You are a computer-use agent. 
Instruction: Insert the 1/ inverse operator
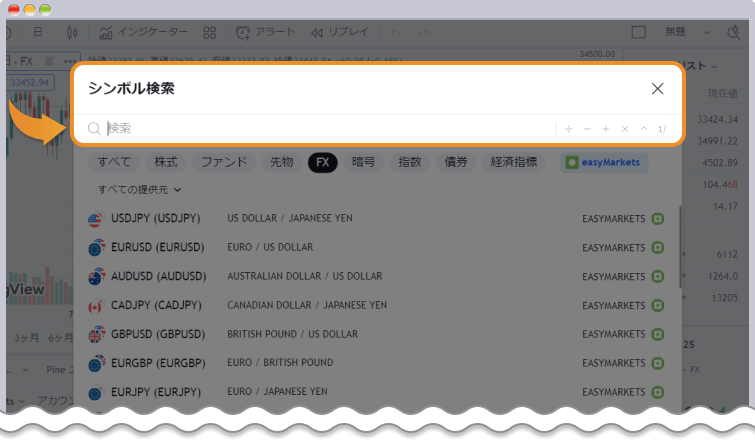point(662,129)
